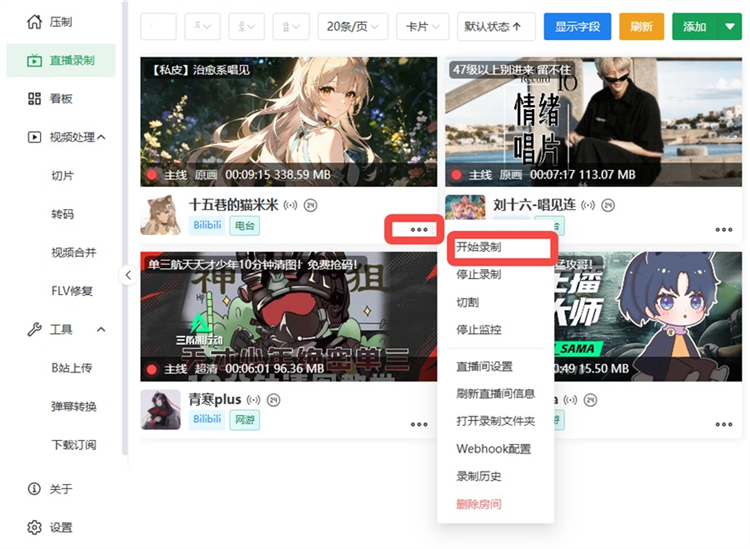Open the 20条/页 page size dropdown
The width and height of the screenshot is (750, 549).
click(353, 26)
